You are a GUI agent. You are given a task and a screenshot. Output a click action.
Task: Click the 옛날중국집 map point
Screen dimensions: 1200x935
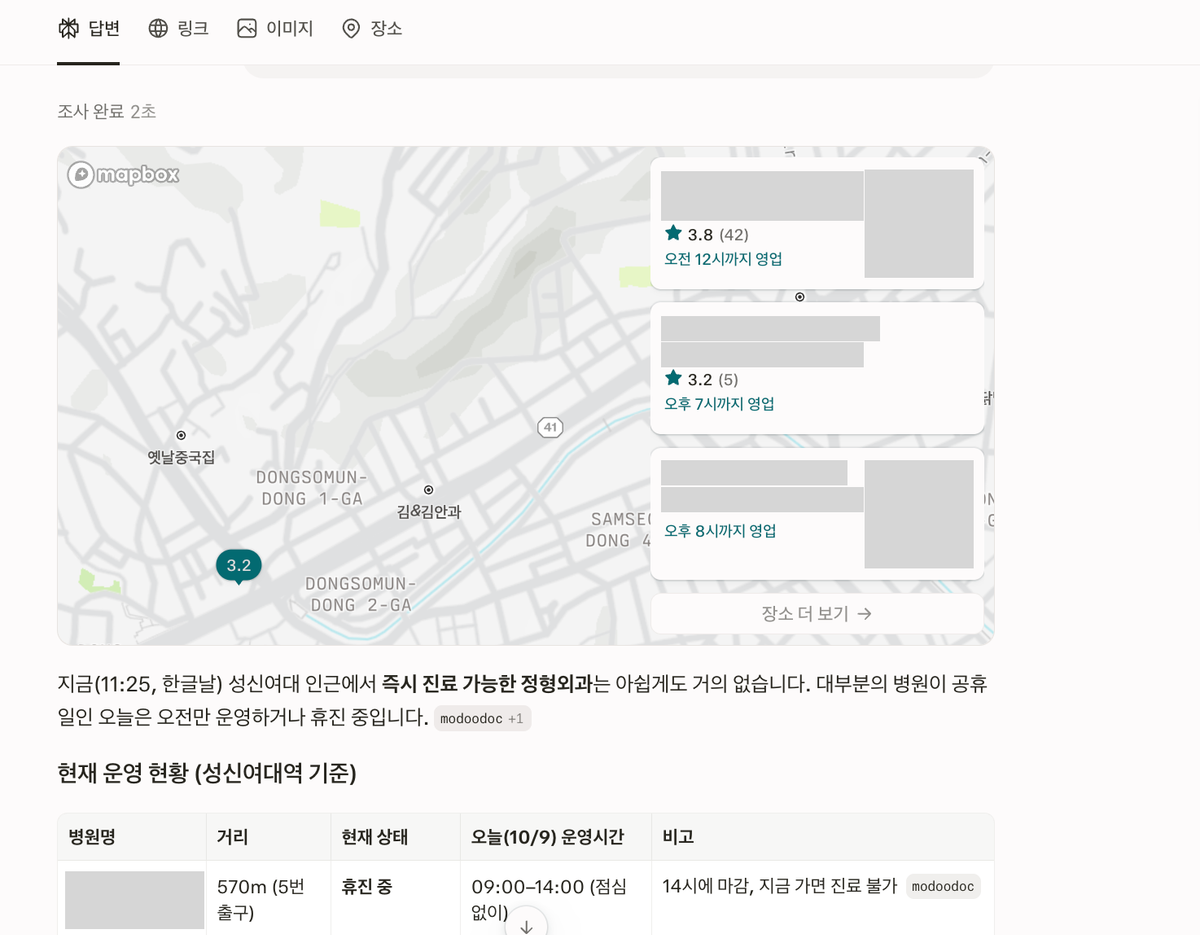pyautogui.click(x=181, y=435)
